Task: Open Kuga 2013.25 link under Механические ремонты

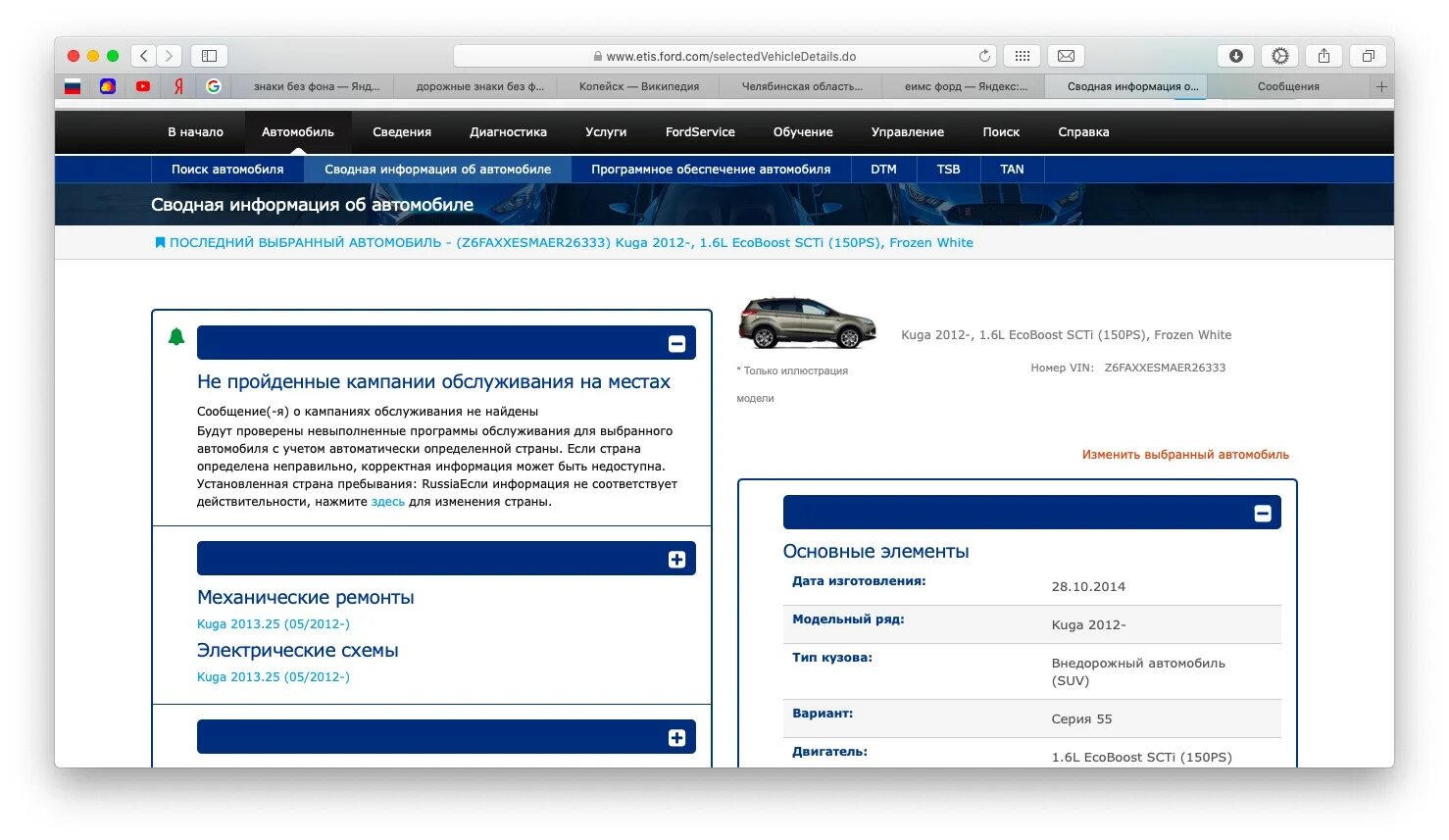Action: pyautogui.click(x=274, y=624)
